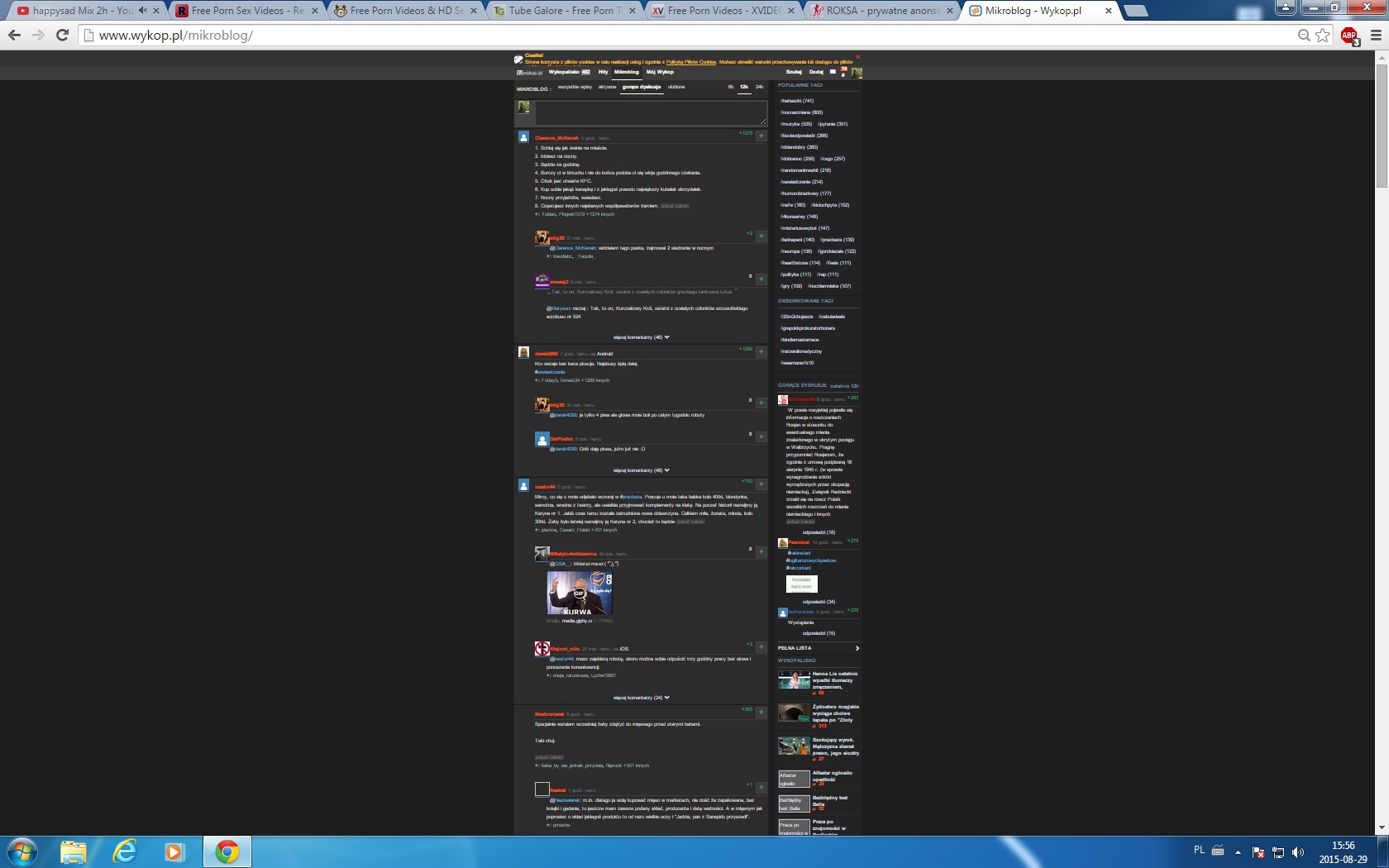Open the AdBlock Plus extension icon
Image resolution: width=1389 pixels, height=868 pixels.
[1349, 36]
